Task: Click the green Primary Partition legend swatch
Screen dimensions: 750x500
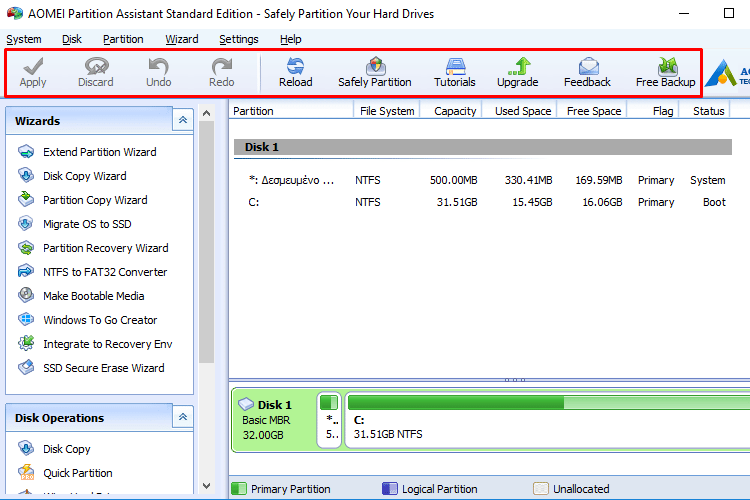Action: tap(239, 489)
